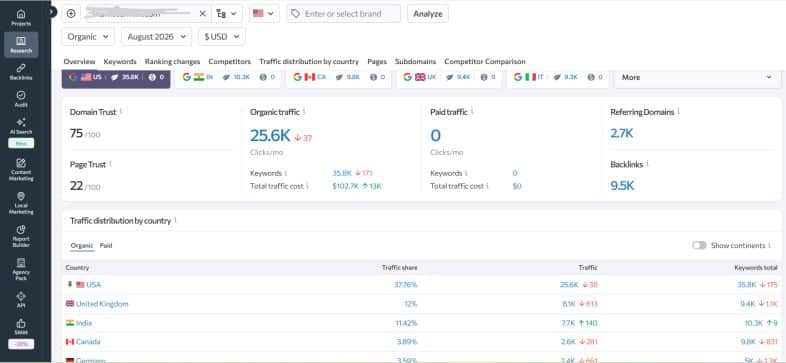Open AI Search in sidebar

(x=21, y=126)
